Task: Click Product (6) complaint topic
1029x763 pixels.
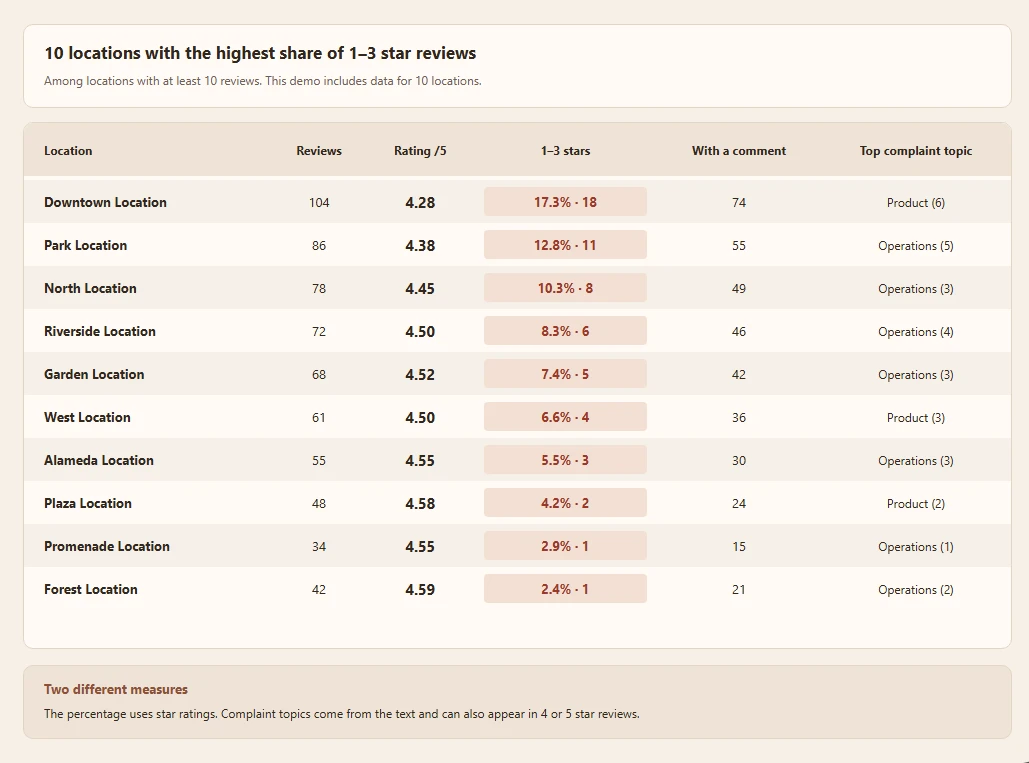Action: click(x=915, y=203)
